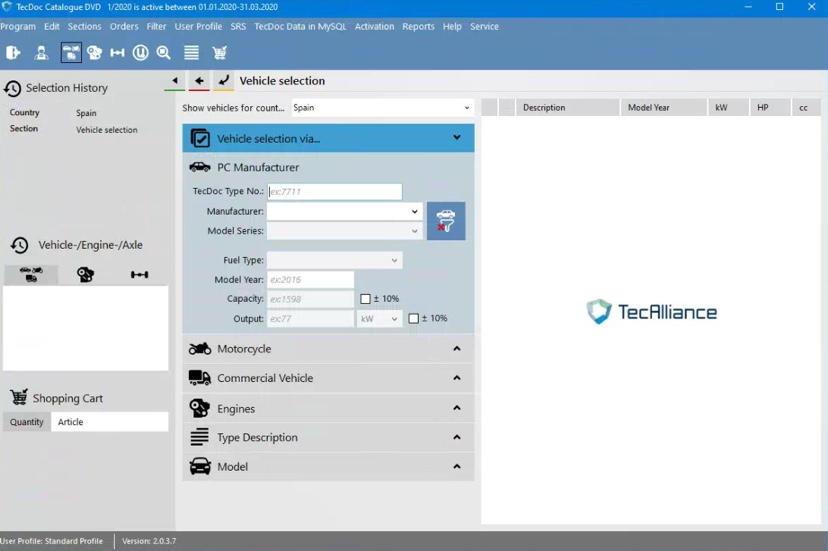Open the user profile toolbar icon
This screenshot has height=551, width=828.
click(x=41, y=52)
